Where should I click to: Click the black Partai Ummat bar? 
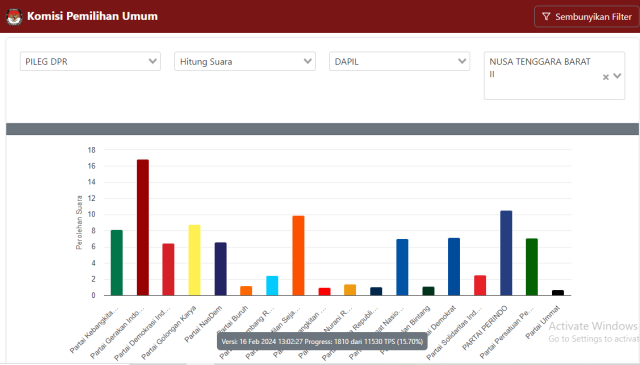tap(558, 293)
